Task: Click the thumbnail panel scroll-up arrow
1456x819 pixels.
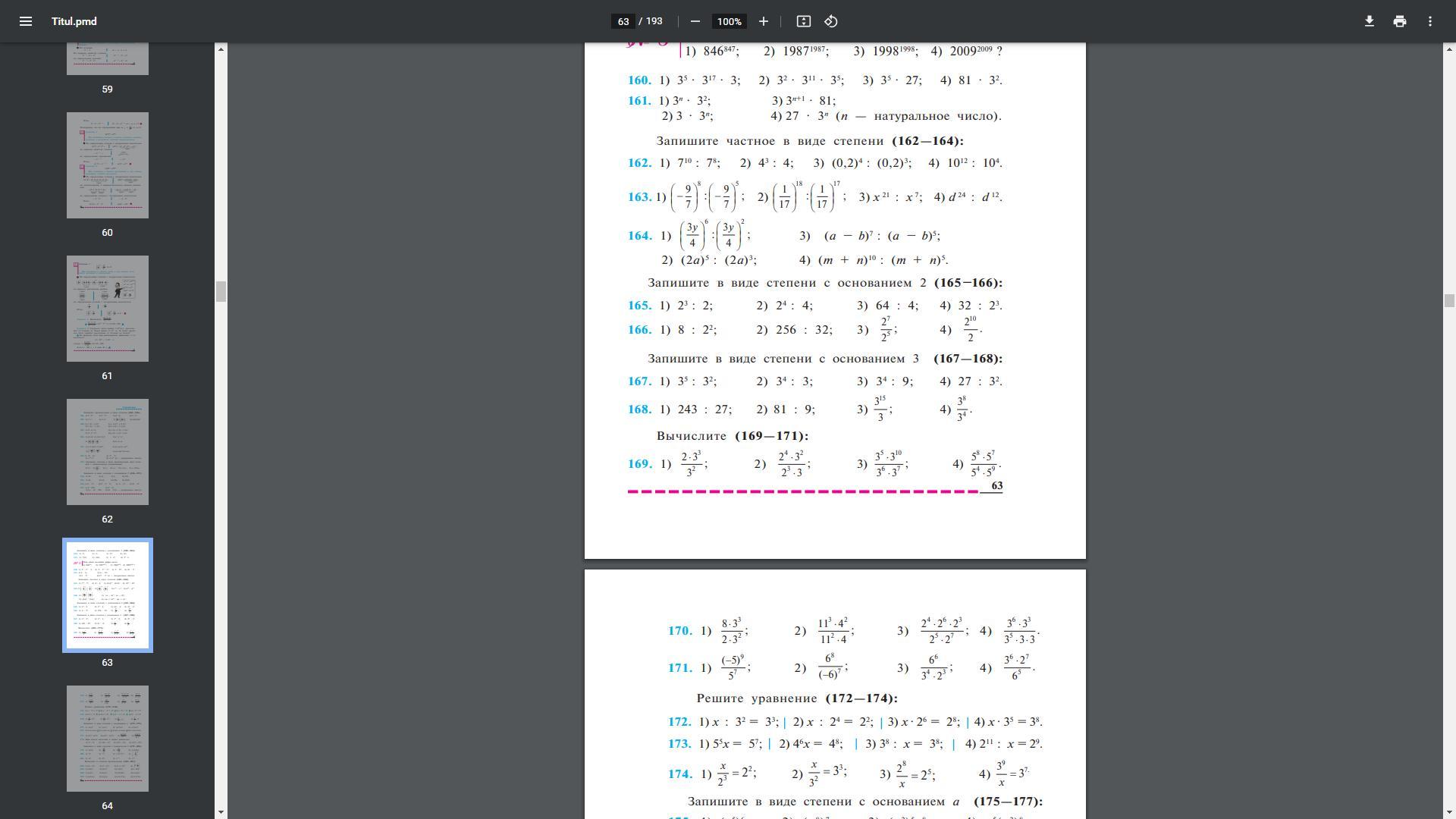Action: pos(221,49)
